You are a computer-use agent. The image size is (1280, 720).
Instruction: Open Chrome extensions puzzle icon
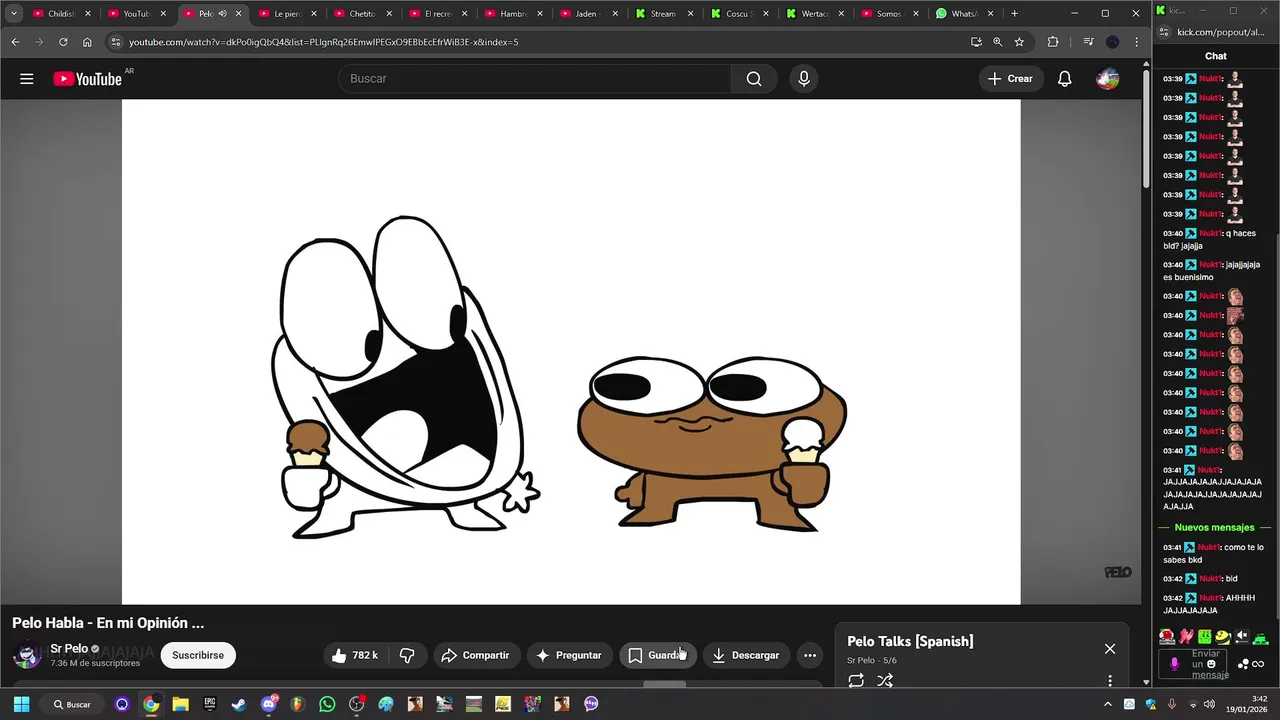[x=1053, y=42]
